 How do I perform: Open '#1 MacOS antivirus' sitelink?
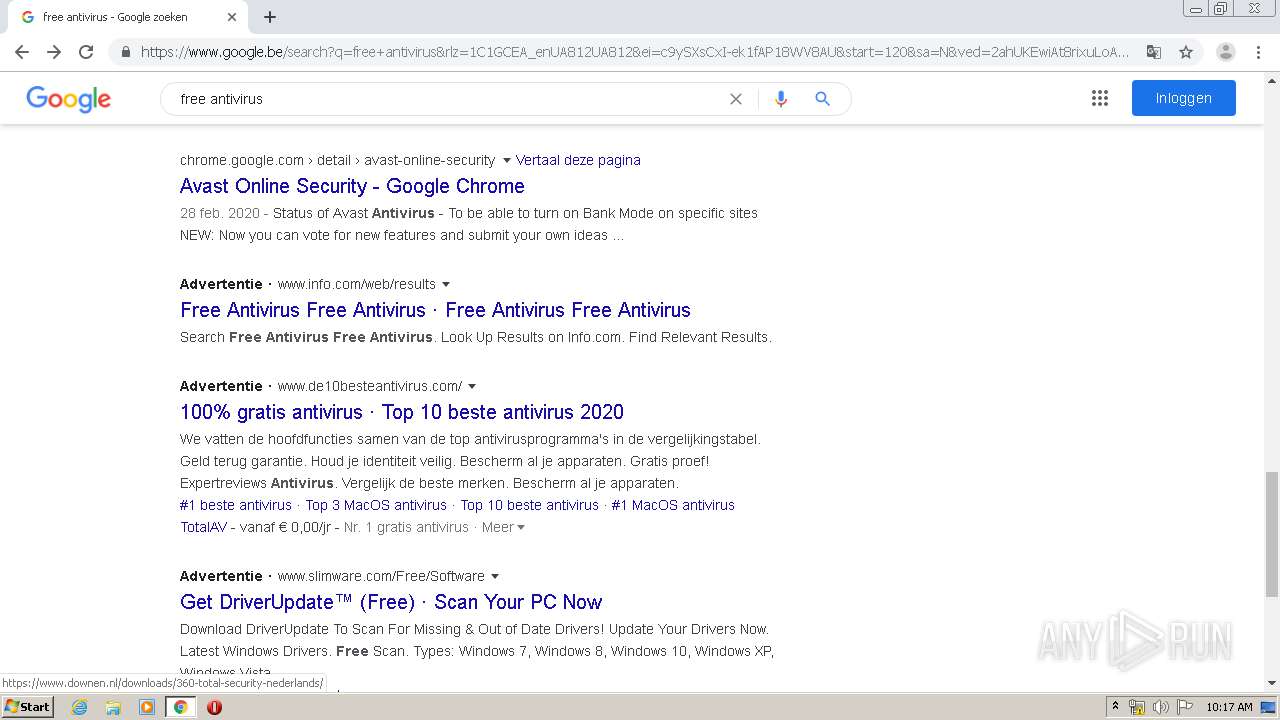673,505
